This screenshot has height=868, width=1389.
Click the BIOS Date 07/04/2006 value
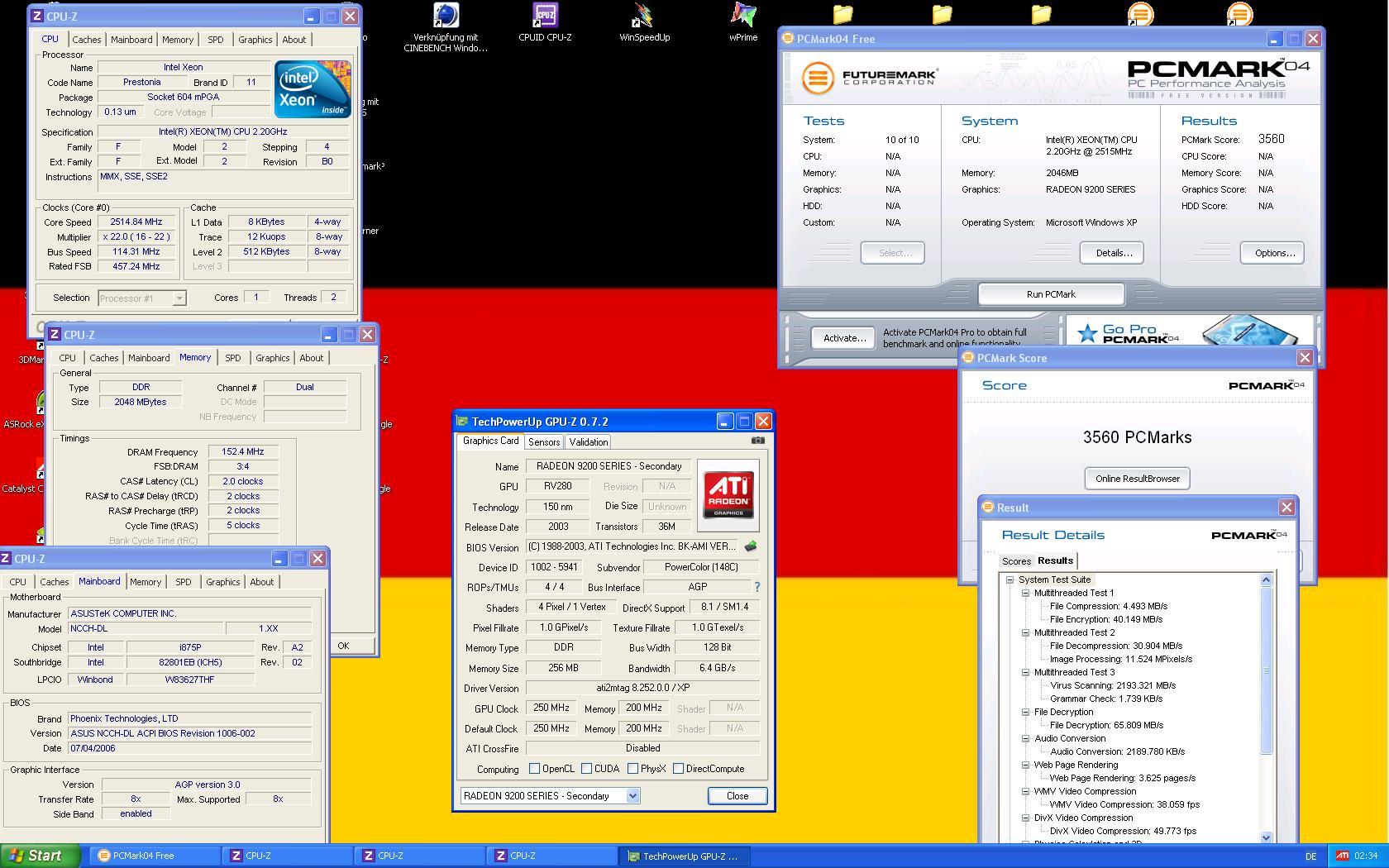click(189, 748)
